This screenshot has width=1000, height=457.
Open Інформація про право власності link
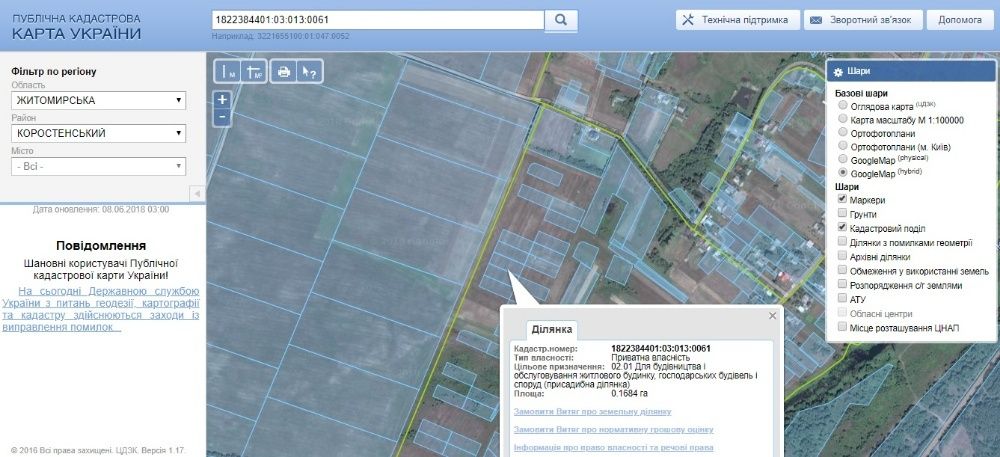[x=614, y=447]
